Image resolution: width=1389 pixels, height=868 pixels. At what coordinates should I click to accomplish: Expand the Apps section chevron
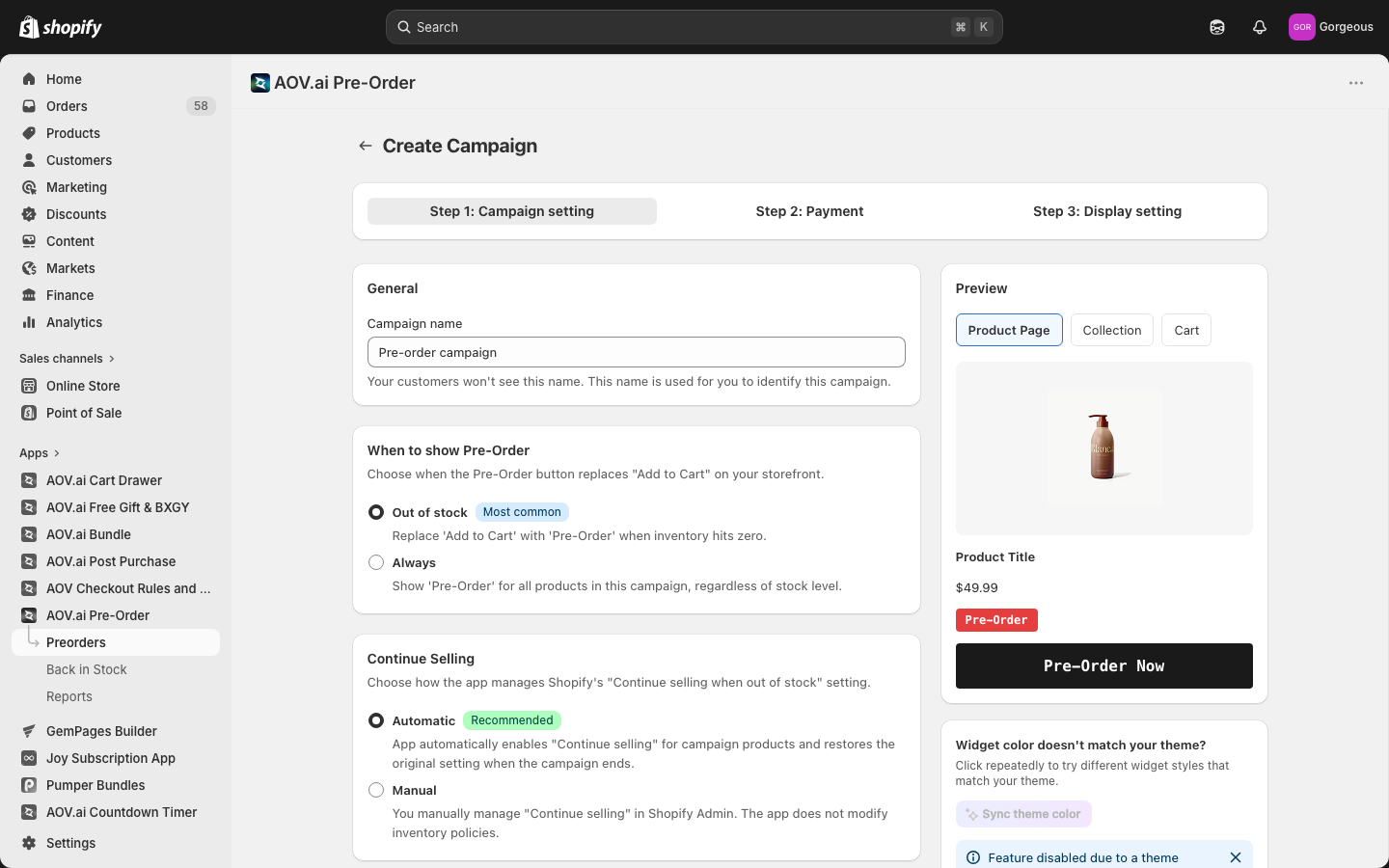(57, 453)
